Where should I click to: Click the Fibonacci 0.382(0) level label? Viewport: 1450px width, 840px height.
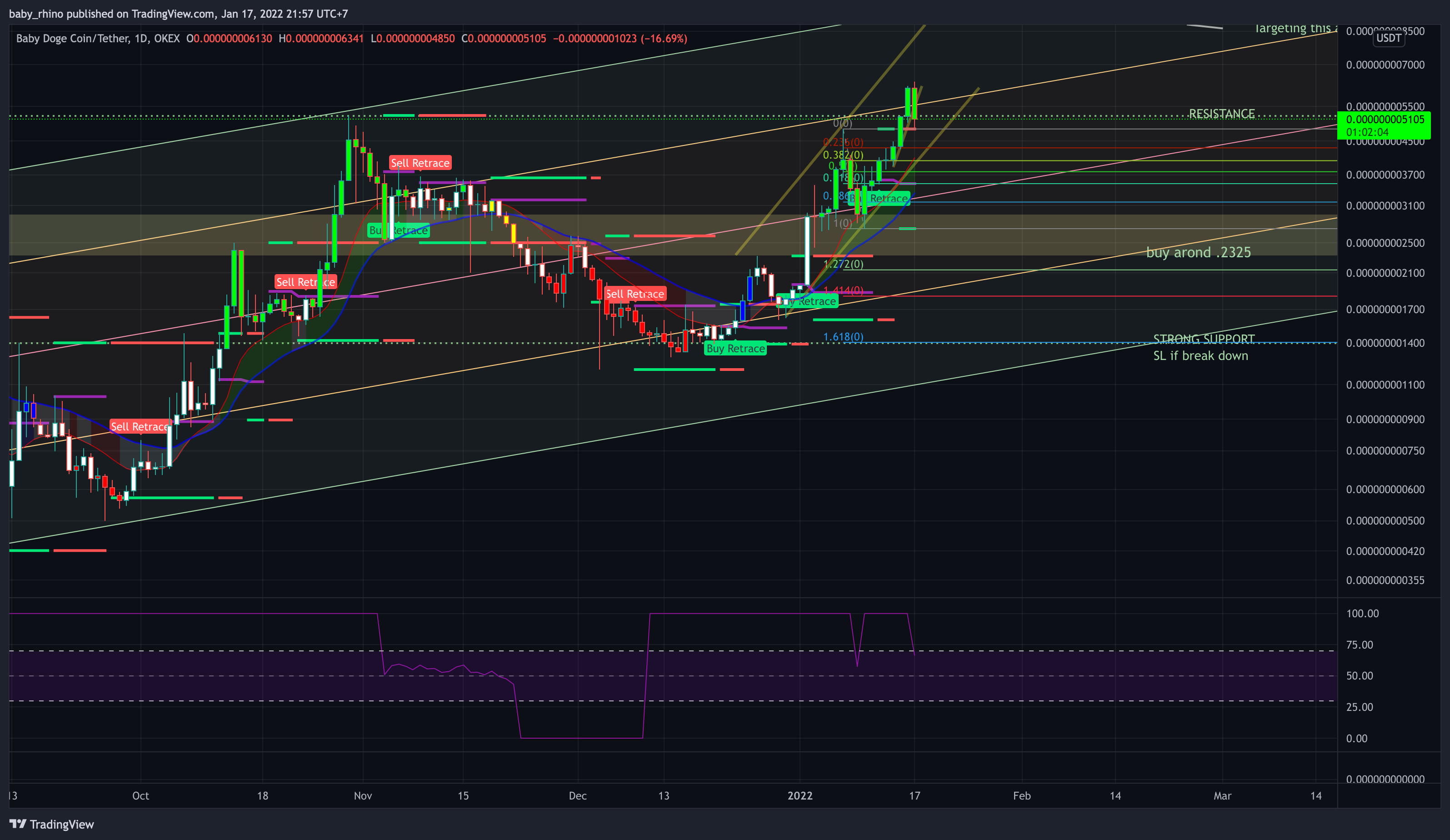843,155
